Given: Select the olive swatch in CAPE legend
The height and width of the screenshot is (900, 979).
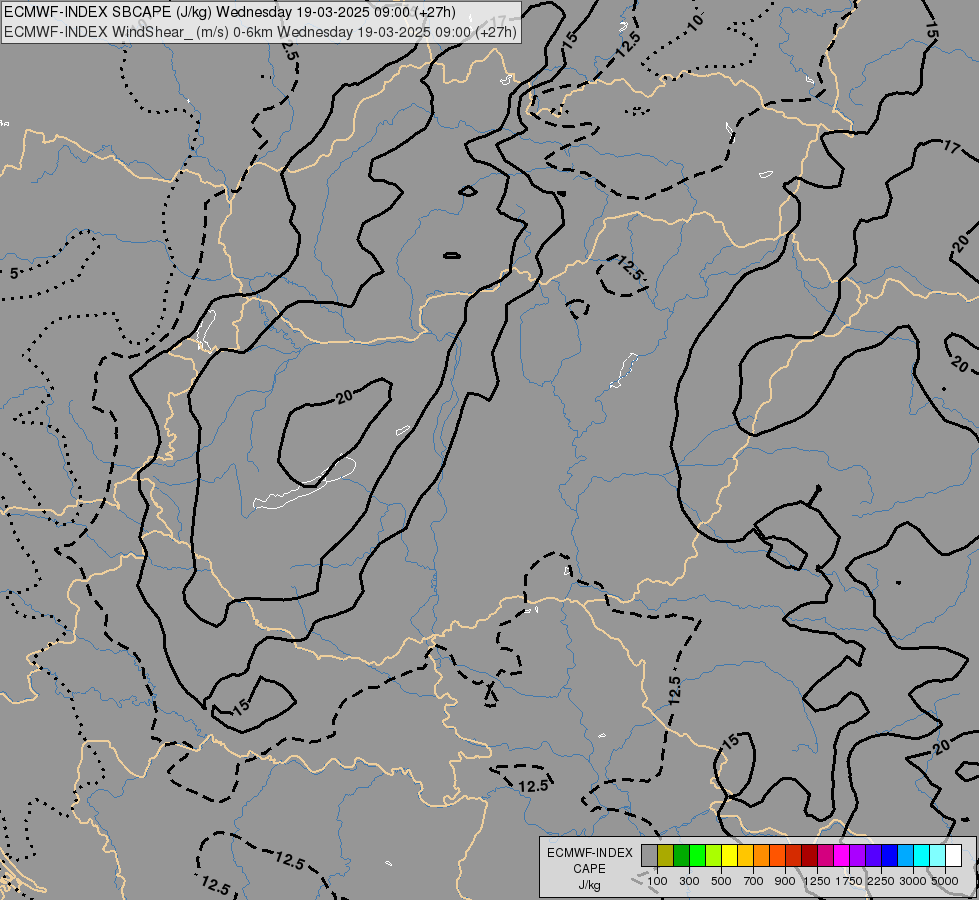Looking at the screenshot, I should [x=666, y=856].
